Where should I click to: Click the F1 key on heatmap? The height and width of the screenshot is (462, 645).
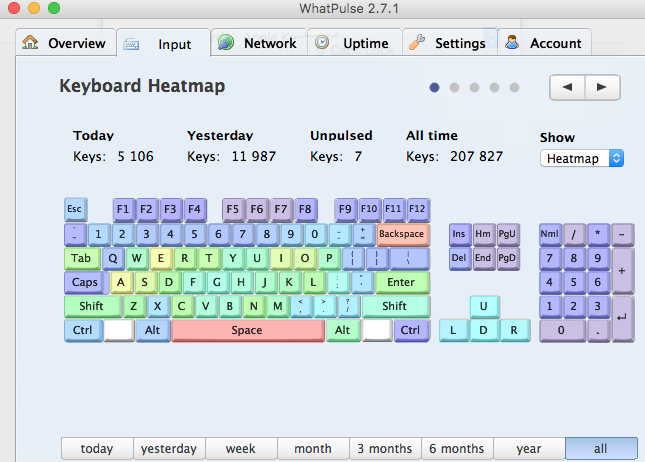[x=124, y=210]
